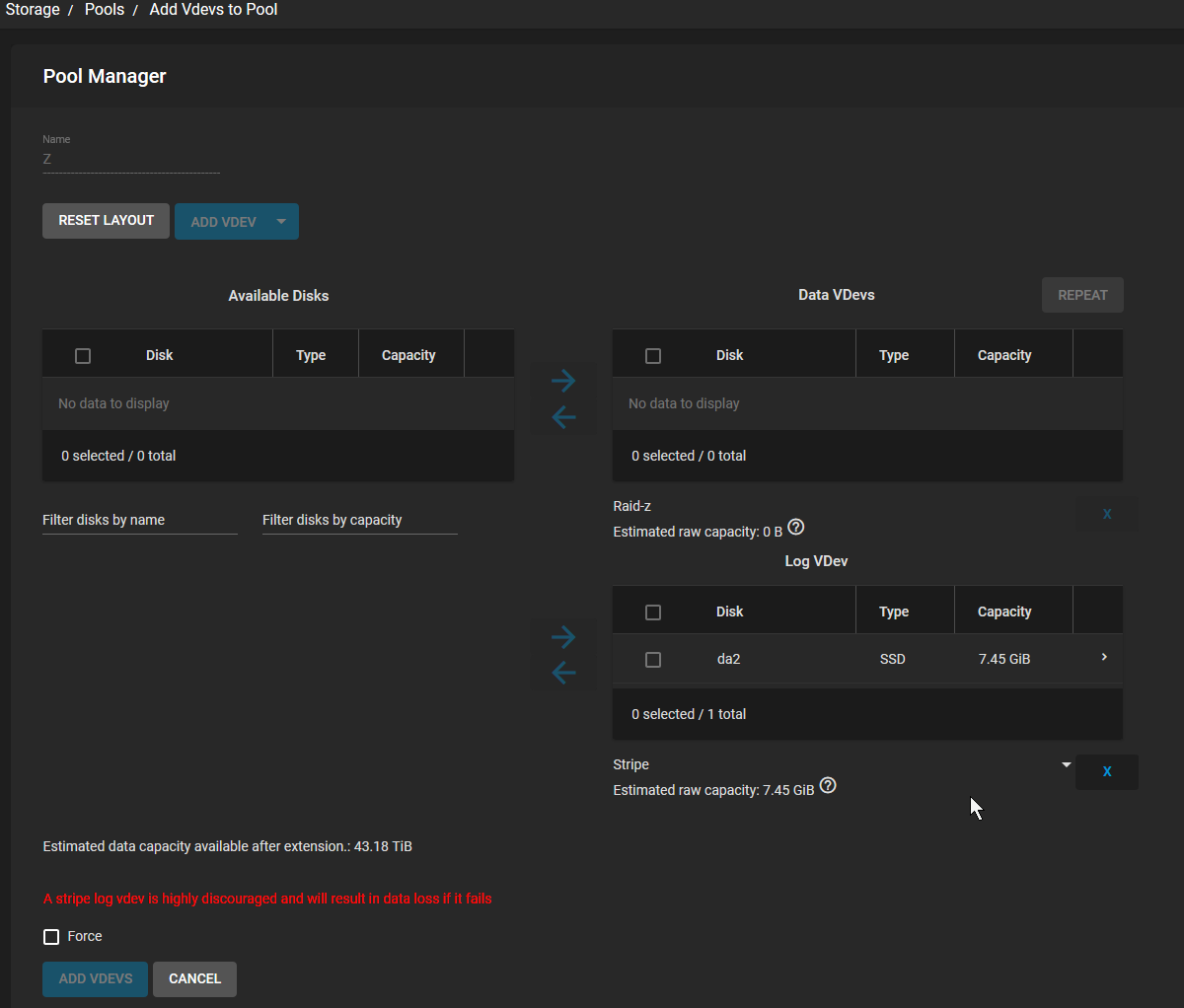The height and width of the screenshot is (1008, 1184).
Task: Sort Data VDevs by Disk column
Action: [729, 355]
